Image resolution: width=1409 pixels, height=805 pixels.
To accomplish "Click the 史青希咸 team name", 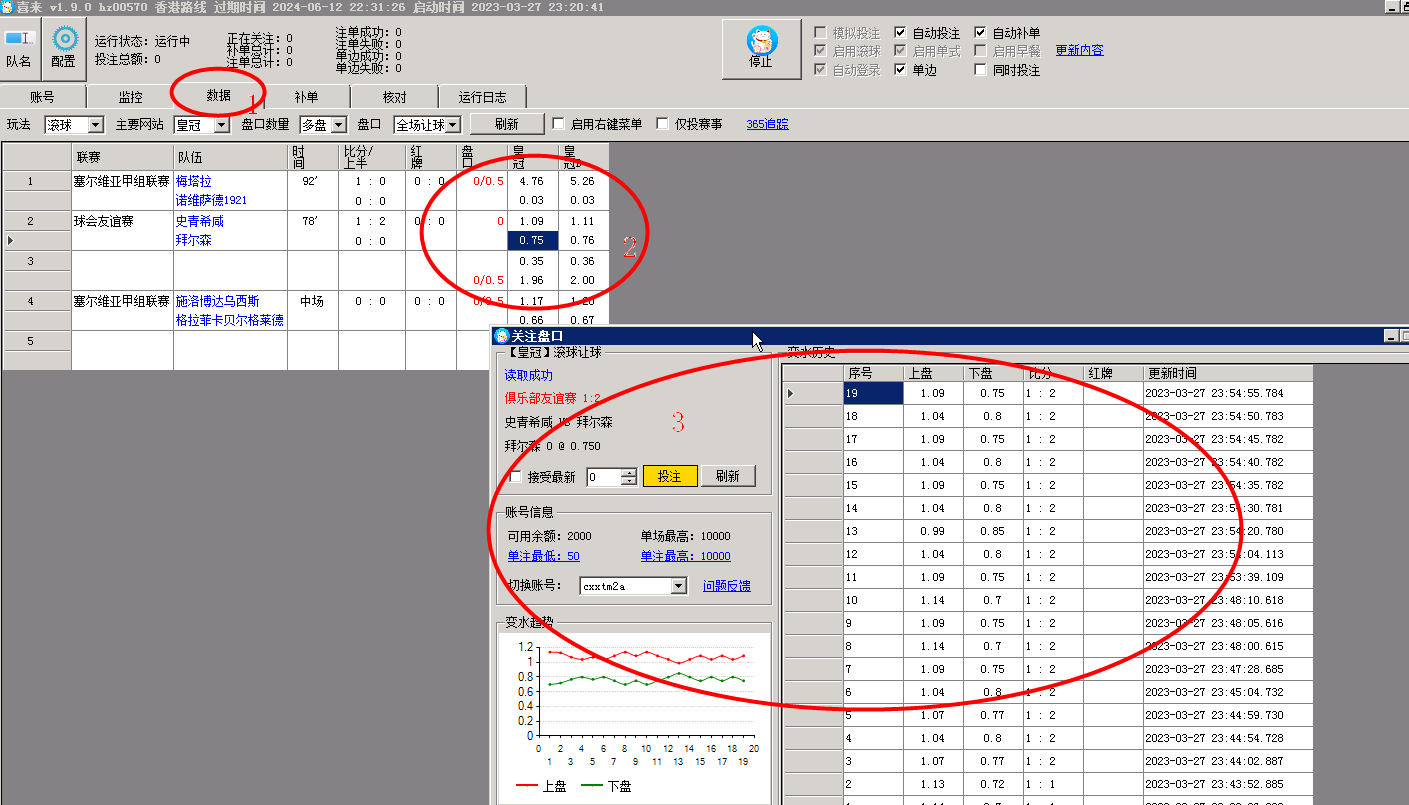I will click(200, 221).
